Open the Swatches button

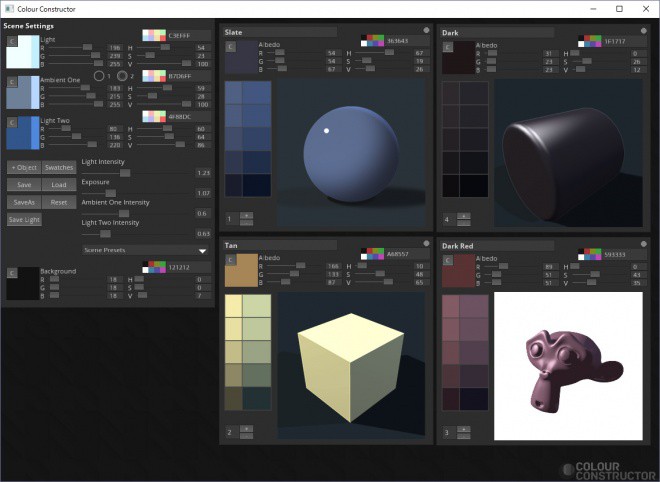59,167
